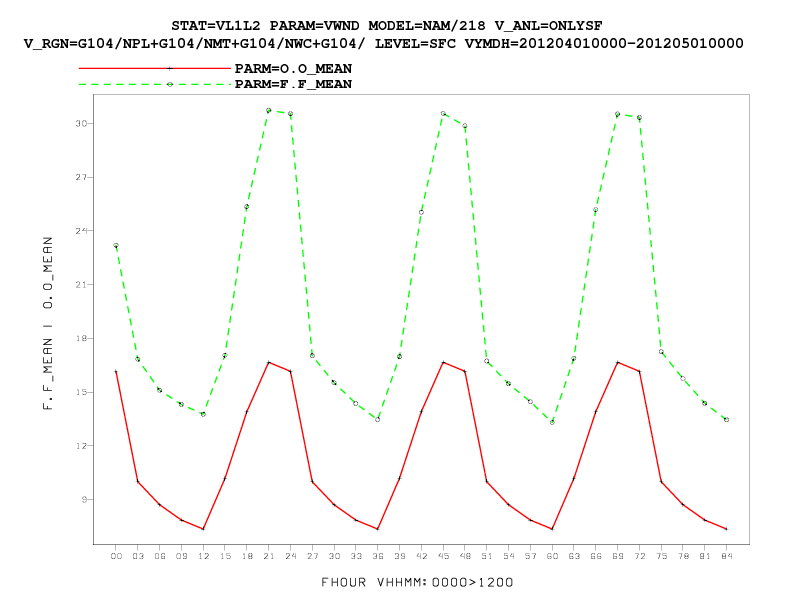Screen dimensions: 792x612
Task: Click the y-axis tick label 12
Action: (81, 446)
